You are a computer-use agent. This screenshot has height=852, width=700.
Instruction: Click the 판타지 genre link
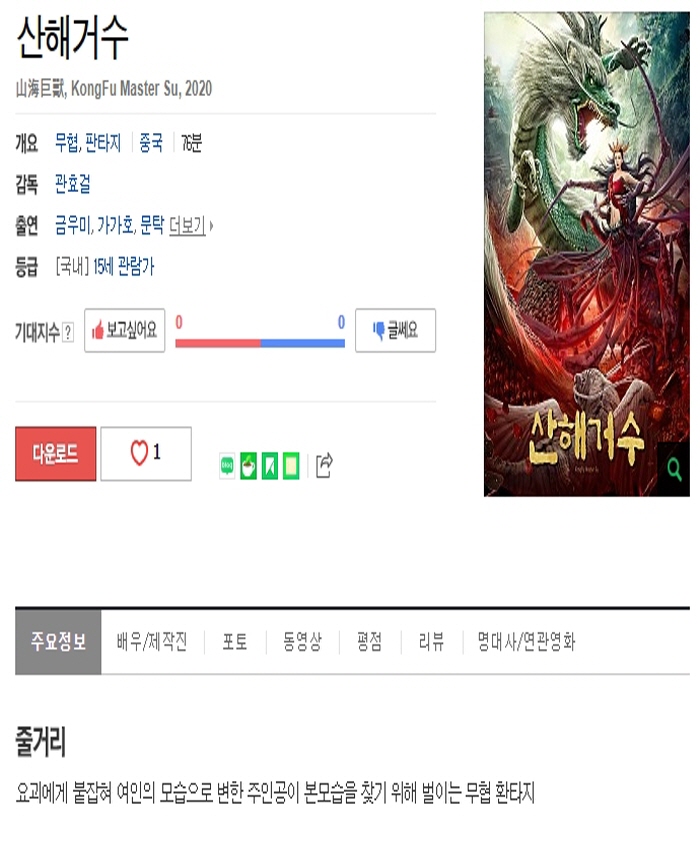pos(103,143)
